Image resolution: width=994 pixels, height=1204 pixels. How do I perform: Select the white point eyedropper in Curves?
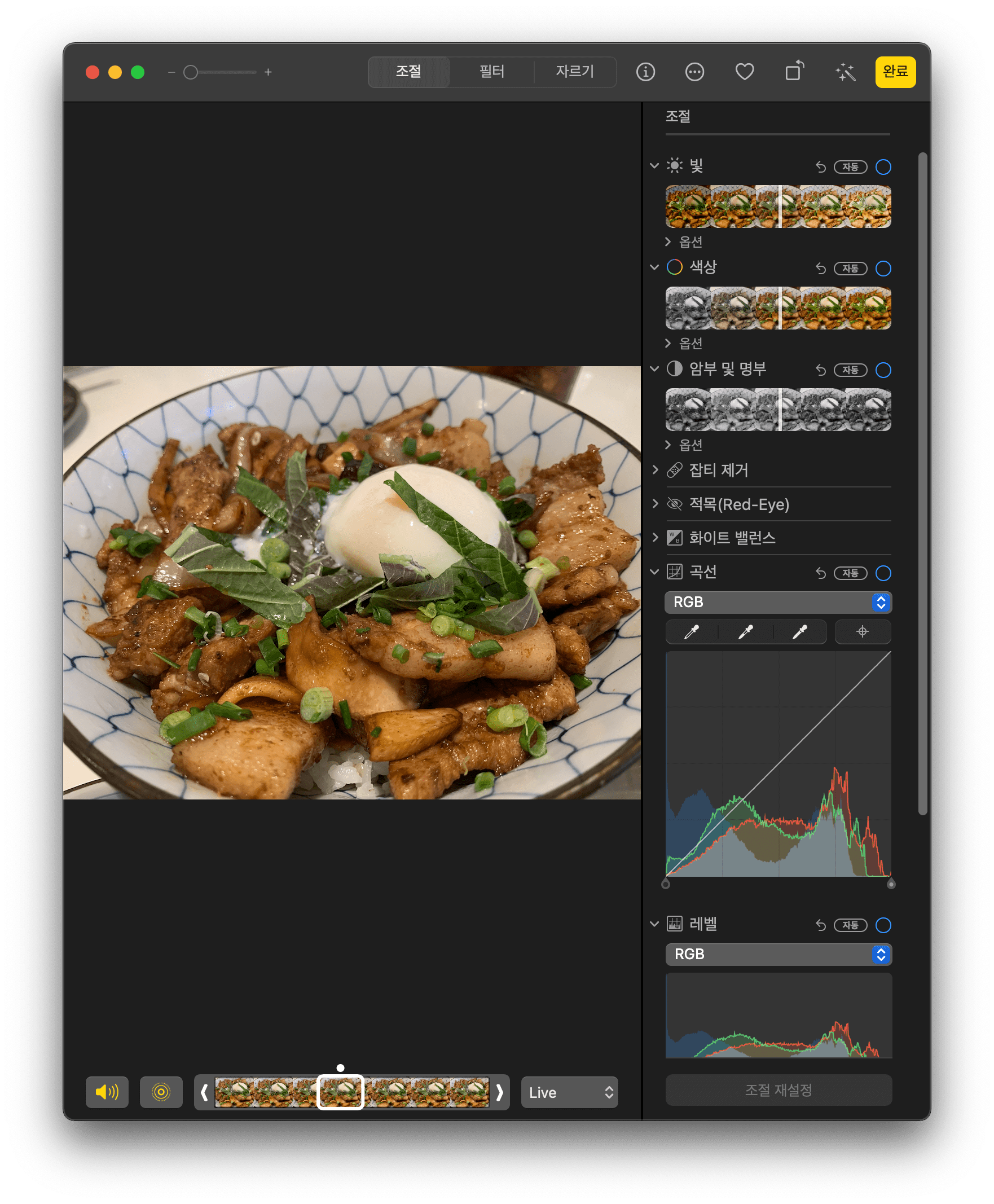(800, 632)
